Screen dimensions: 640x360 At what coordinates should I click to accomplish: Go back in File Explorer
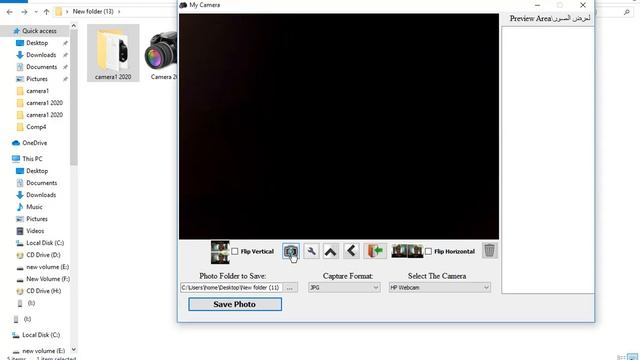tap(9, 12)
